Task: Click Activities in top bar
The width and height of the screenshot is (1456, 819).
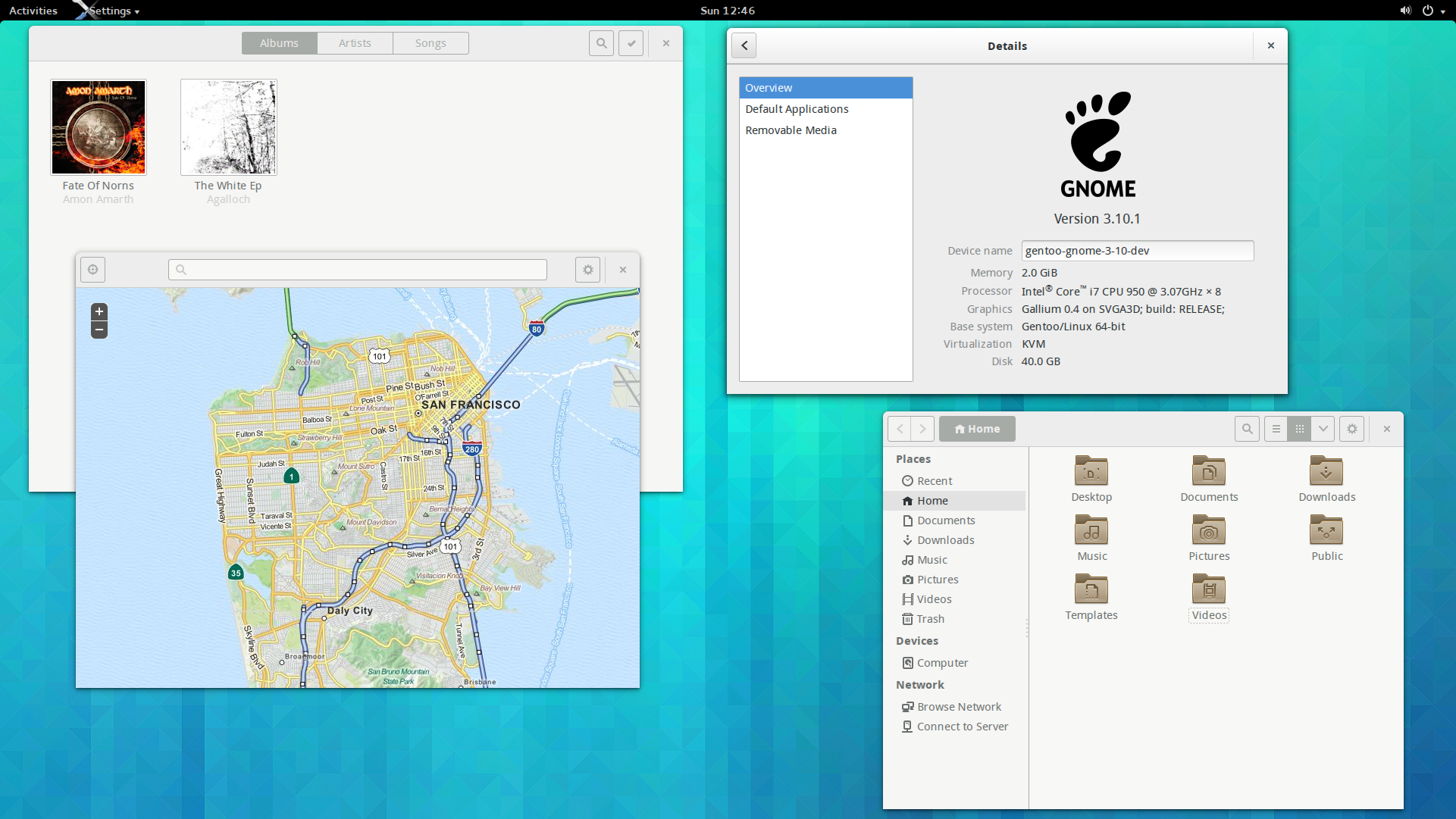Action: click(x=33, y=11)
